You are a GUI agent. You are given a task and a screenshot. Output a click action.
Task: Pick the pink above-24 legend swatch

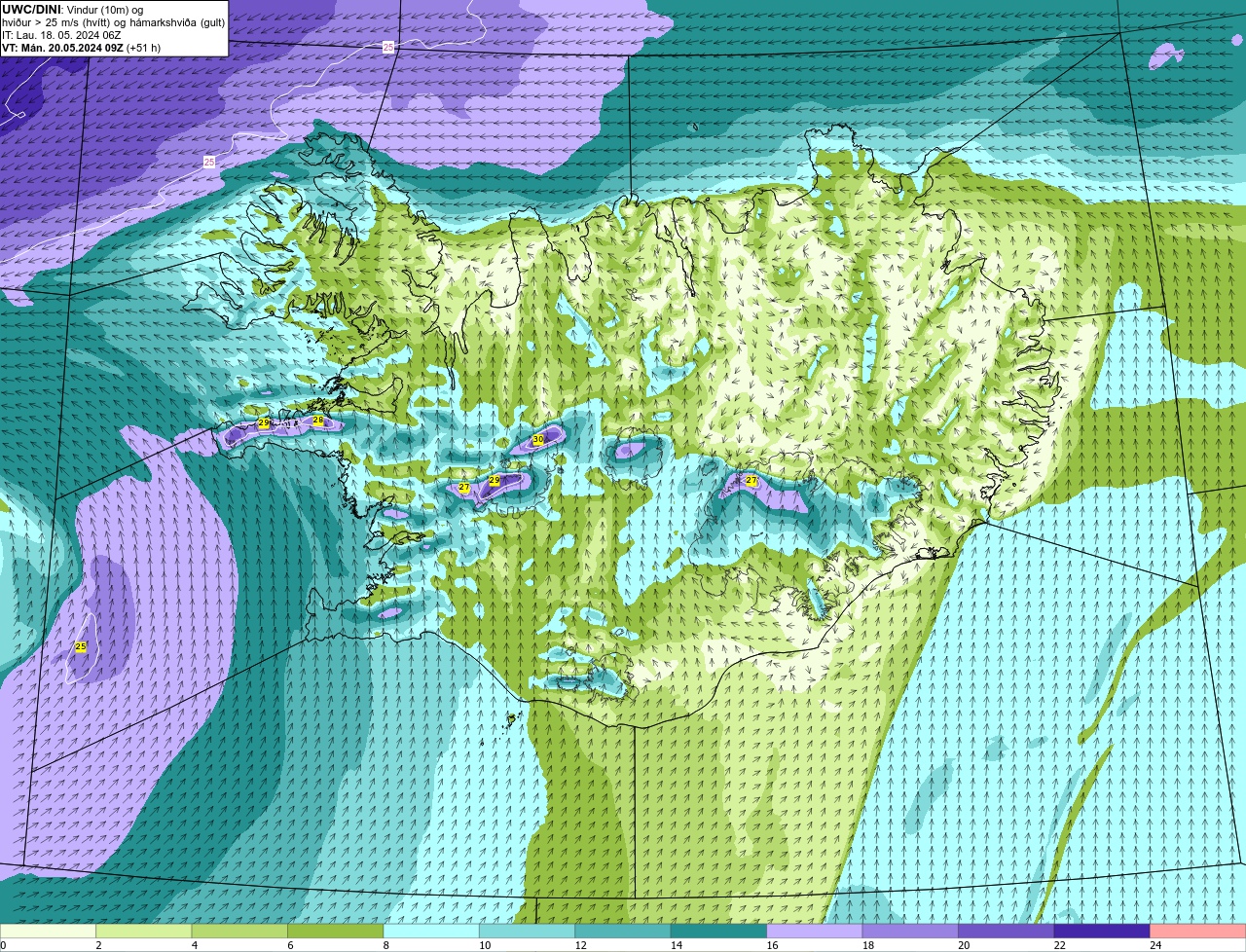[1198, 932]
